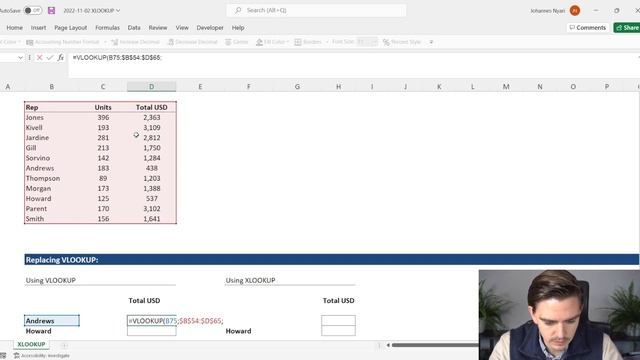Open the Home tab
Viewport: 640px width, 360px height.
(15, 28)
